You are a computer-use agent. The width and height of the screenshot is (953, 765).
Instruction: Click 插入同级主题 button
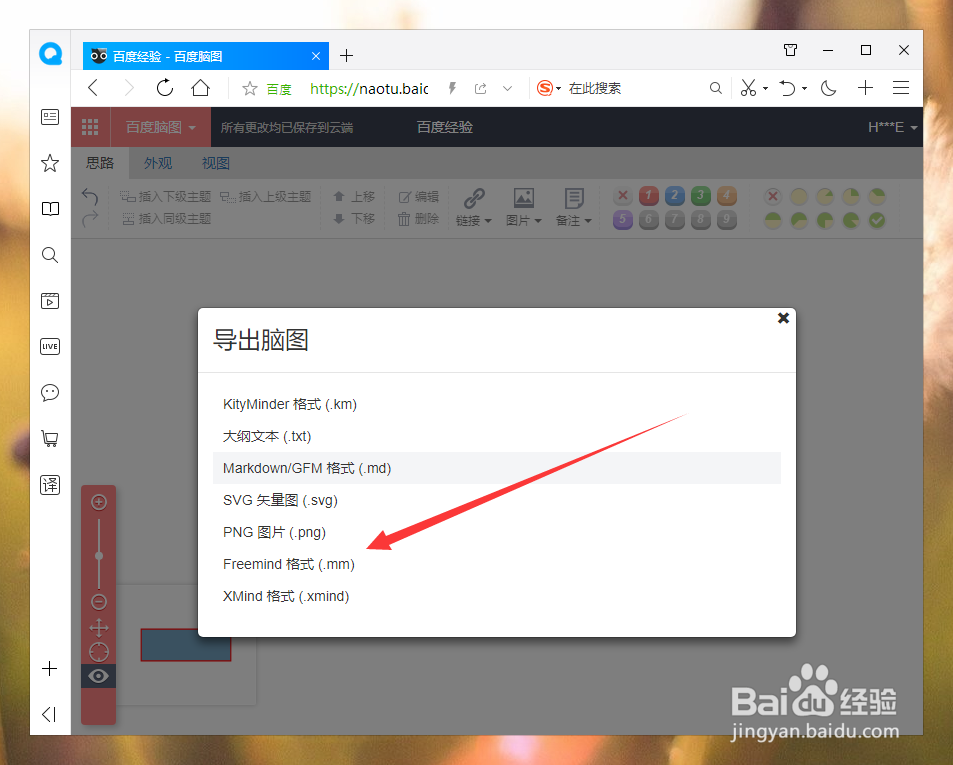[167, 218]
